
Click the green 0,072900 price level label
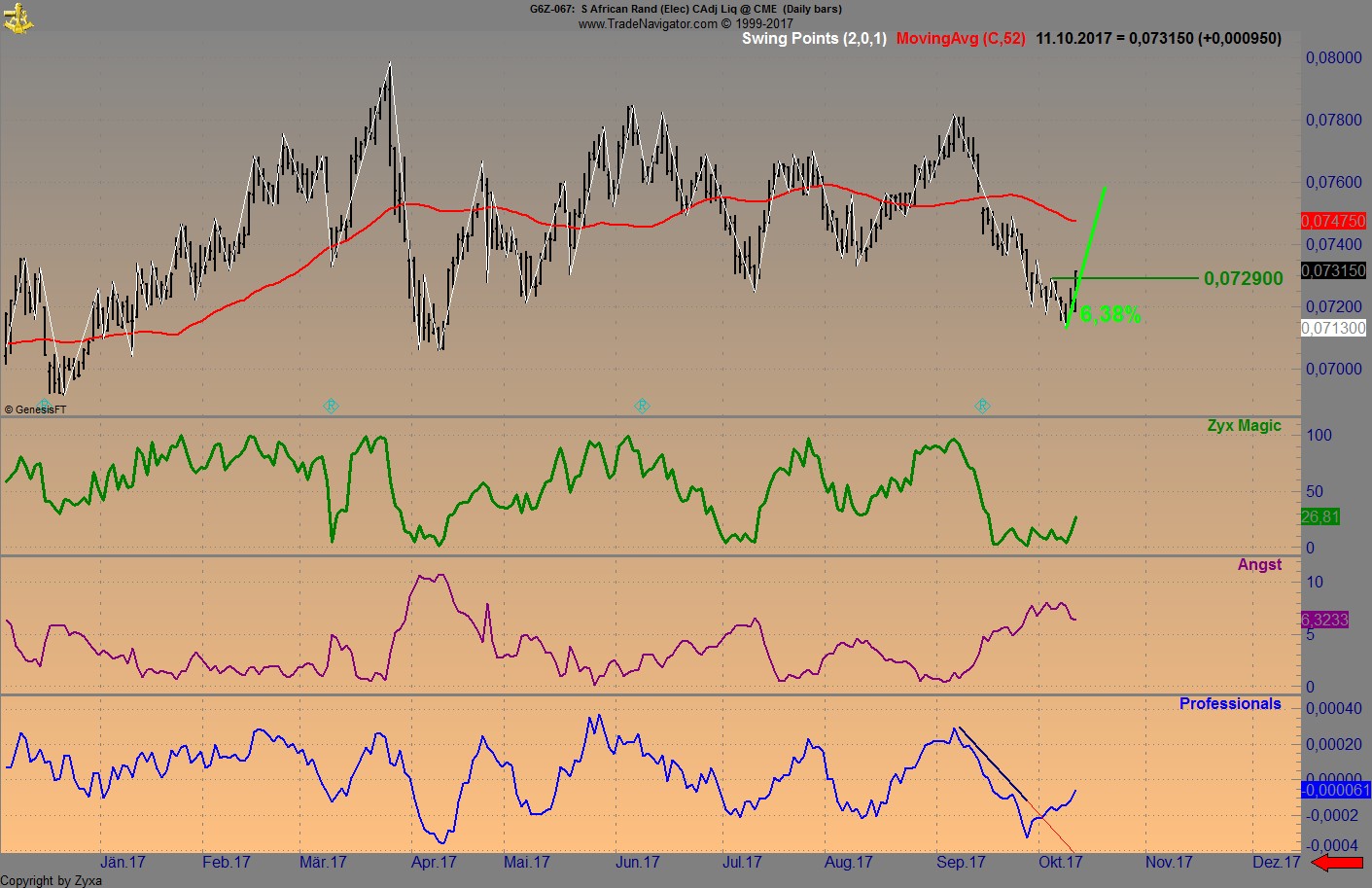pos(1243,279)
